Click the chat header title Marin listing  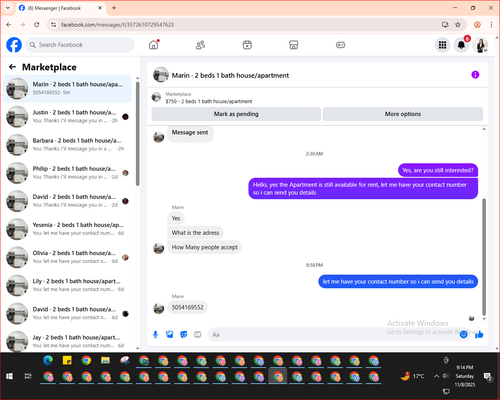pyautogui.click(x=230, y=75)
